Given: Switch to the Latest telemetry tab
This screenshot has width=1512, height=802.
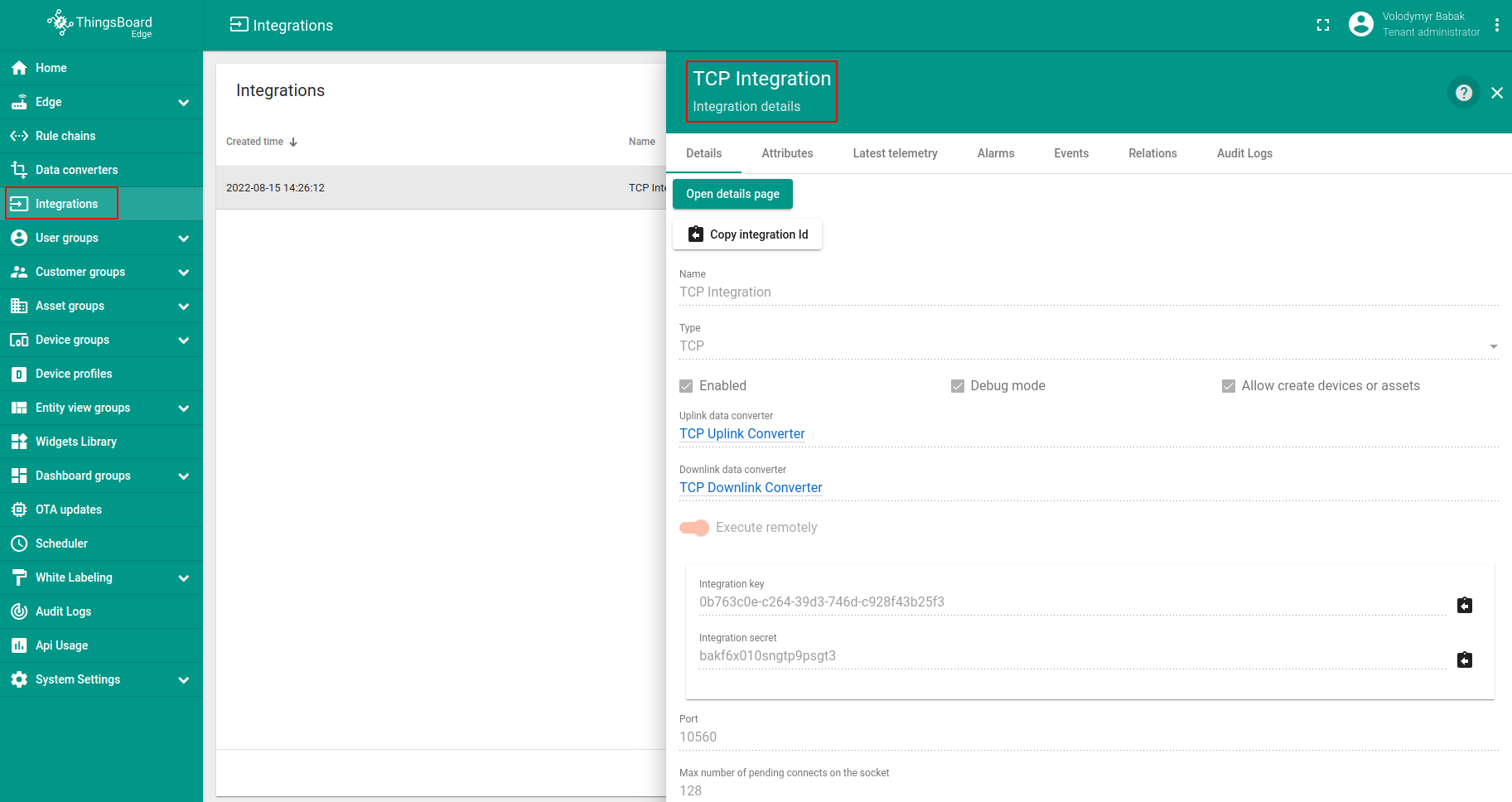Looking at the screenshot, I should click(895, 153).
